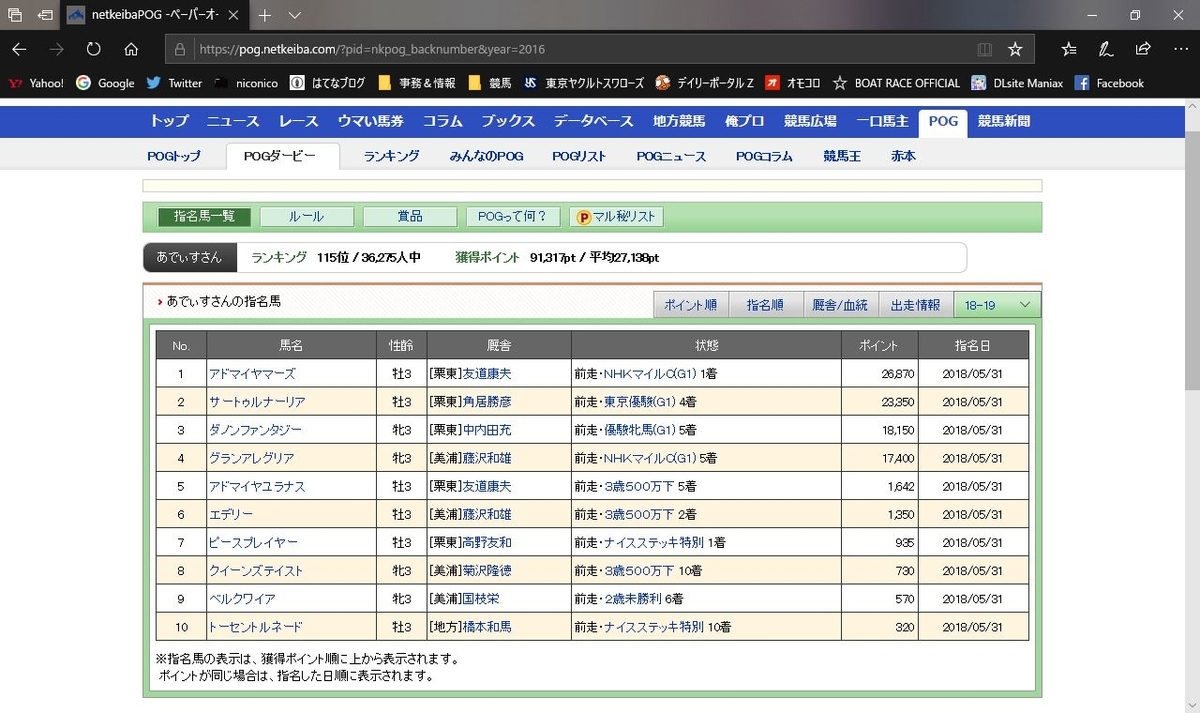
Task: Open DLsite Maniax bookmark
Action: tap(1016, 83)
